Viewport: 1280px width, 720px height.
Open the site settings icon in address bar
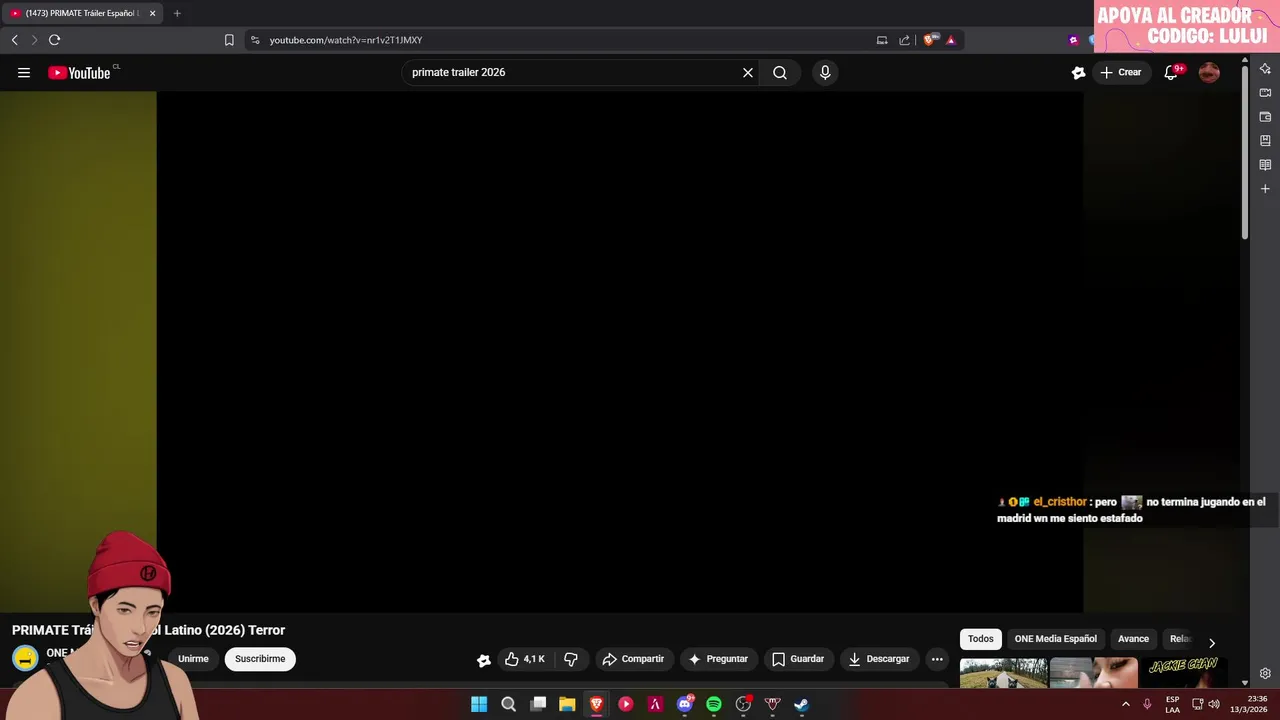(255, 40)
